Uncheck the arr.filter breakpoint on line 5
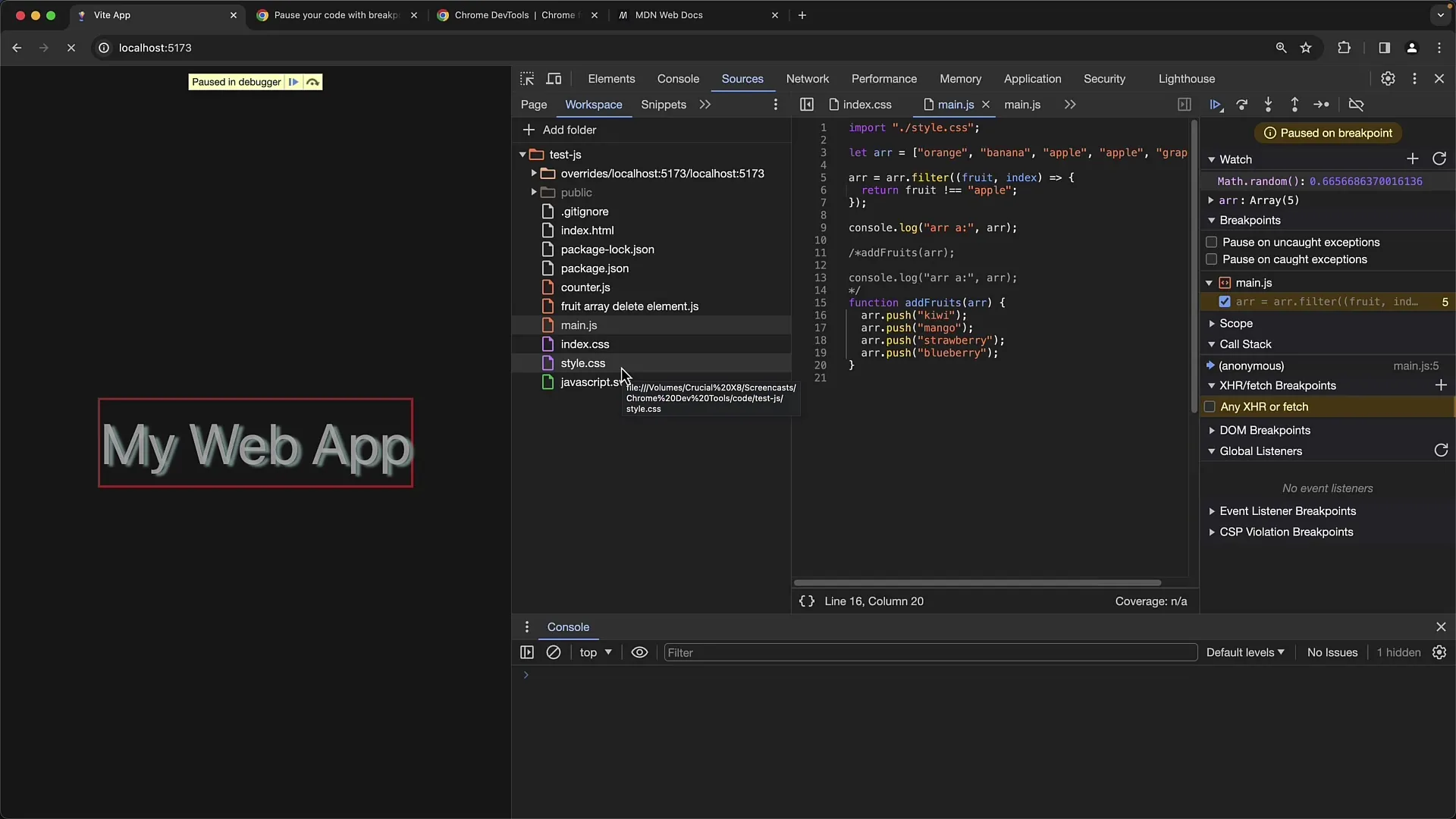The image size is (1456, 819). point(1224,302)
